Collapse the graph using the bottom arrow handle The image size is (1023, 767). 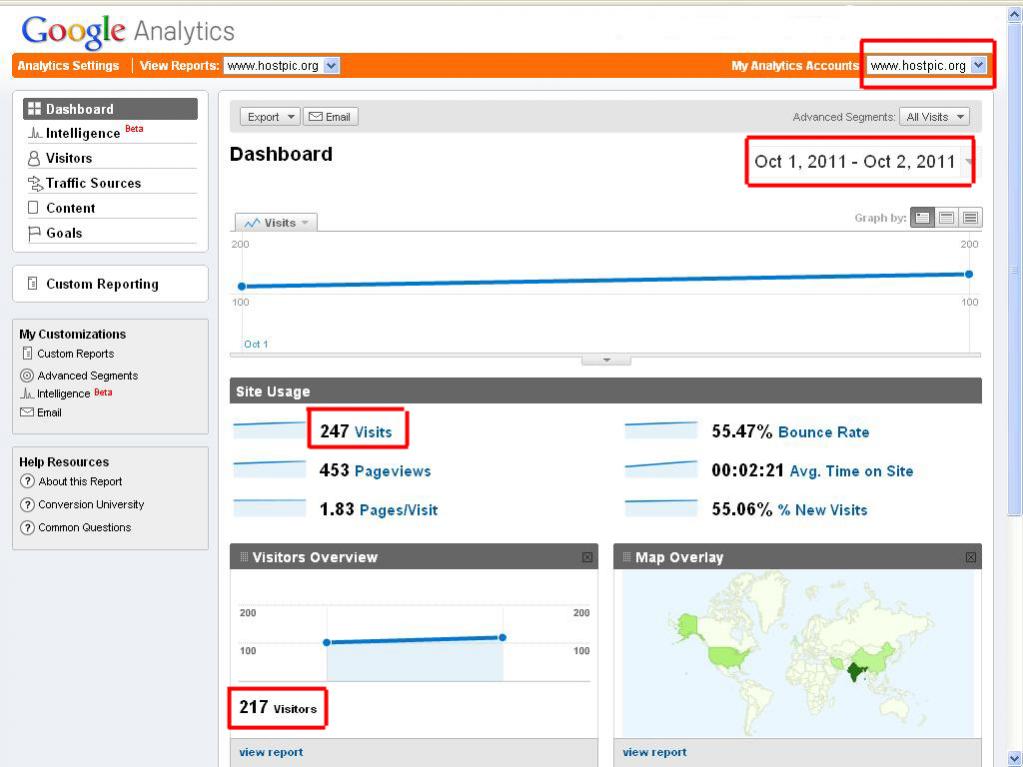606,360
